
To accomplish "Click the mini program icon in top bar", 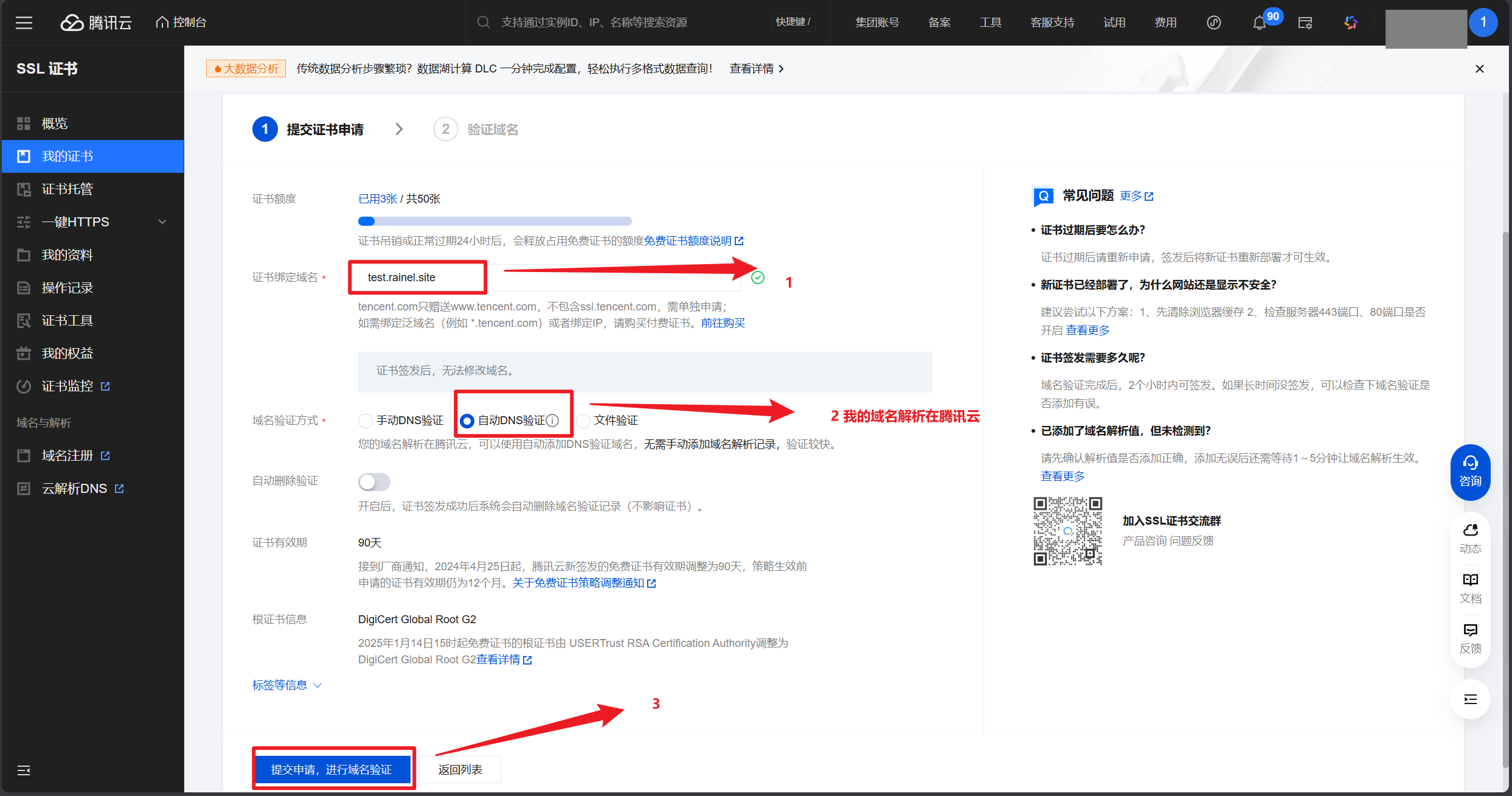I will coord(1214,23).
